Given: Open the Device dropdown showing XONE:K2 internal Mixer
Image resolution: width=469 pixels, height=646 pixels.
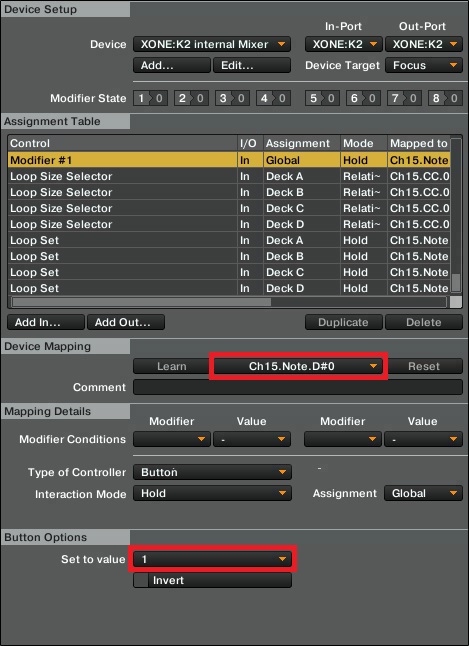Looking at the screenshot, I should 212,44.
